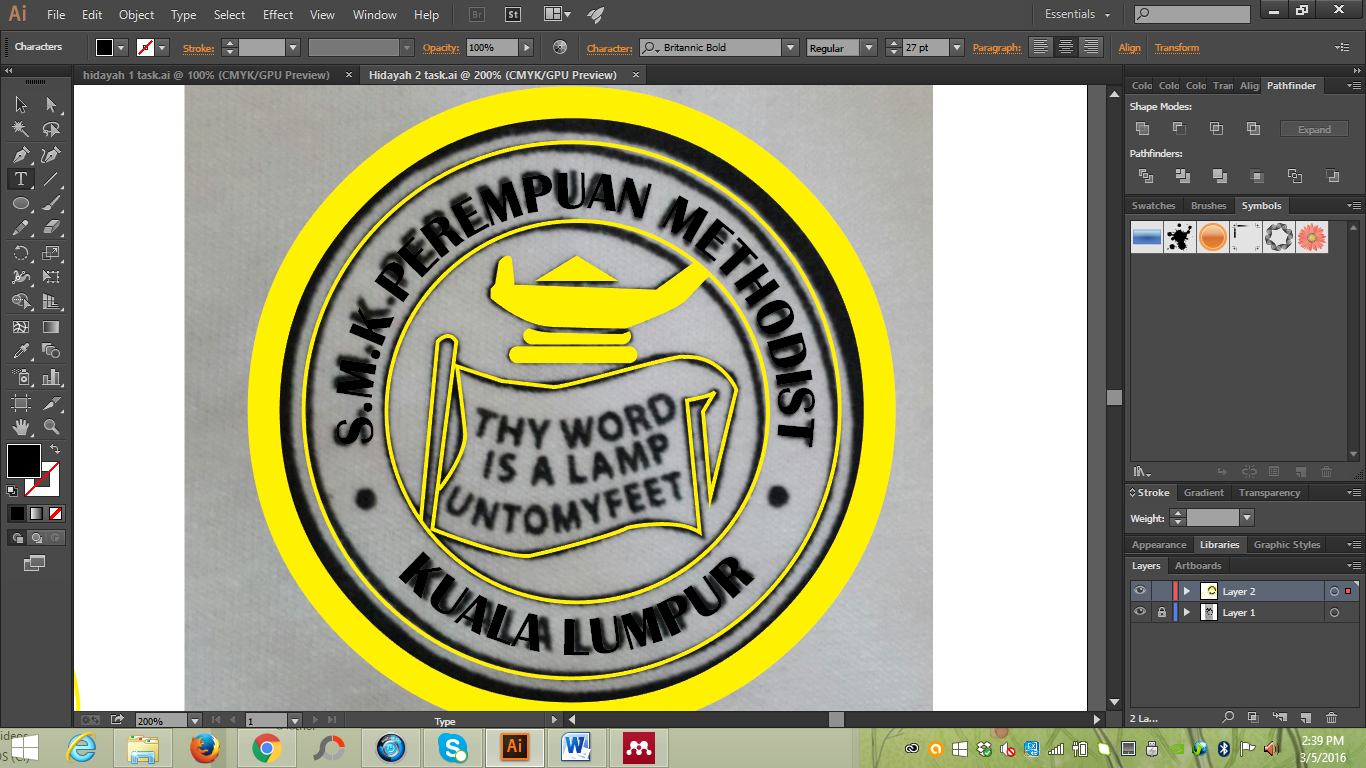Click the Paragraph link in control bar

(x=996, y=48)
